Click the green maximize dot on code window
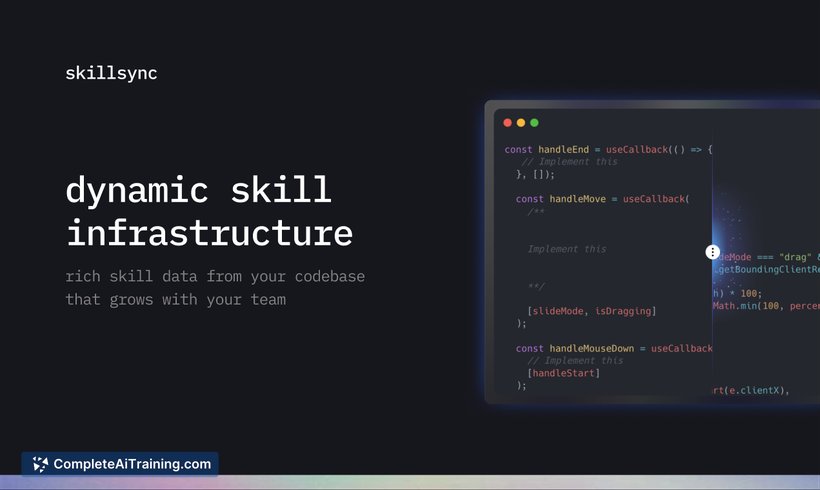Image resolution: width=820 pixels, height=490 pixels. [534, 122]
